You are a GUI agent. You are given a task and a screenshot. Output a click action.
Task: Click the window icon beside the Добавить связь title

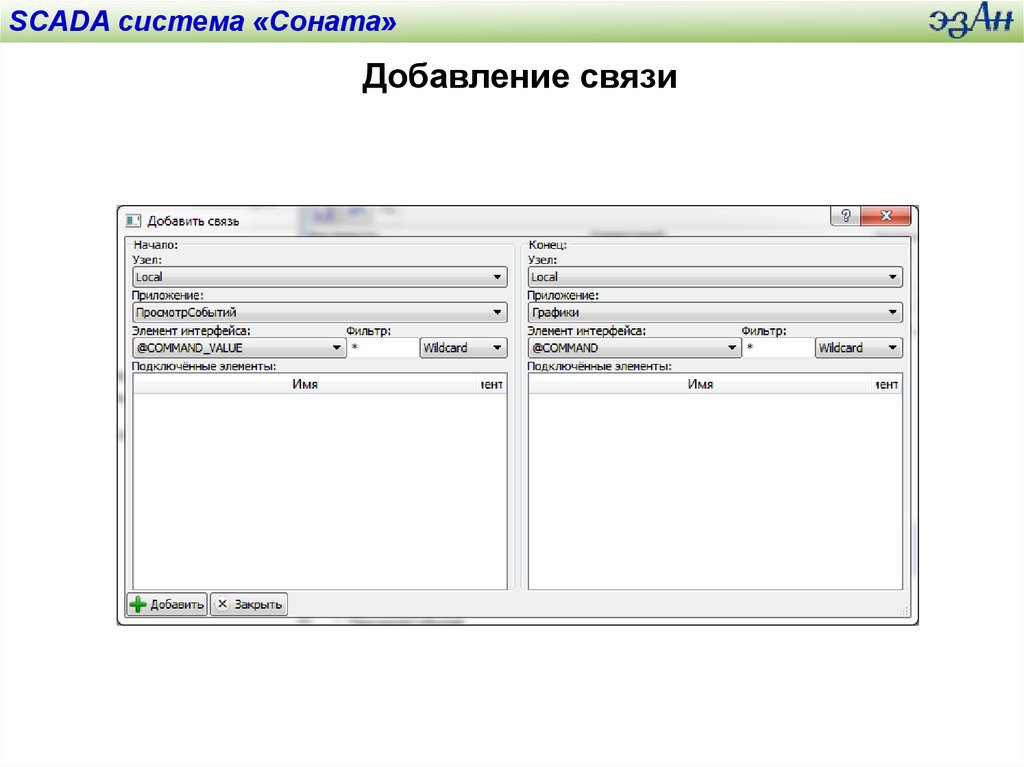click(x=133, y=220)
